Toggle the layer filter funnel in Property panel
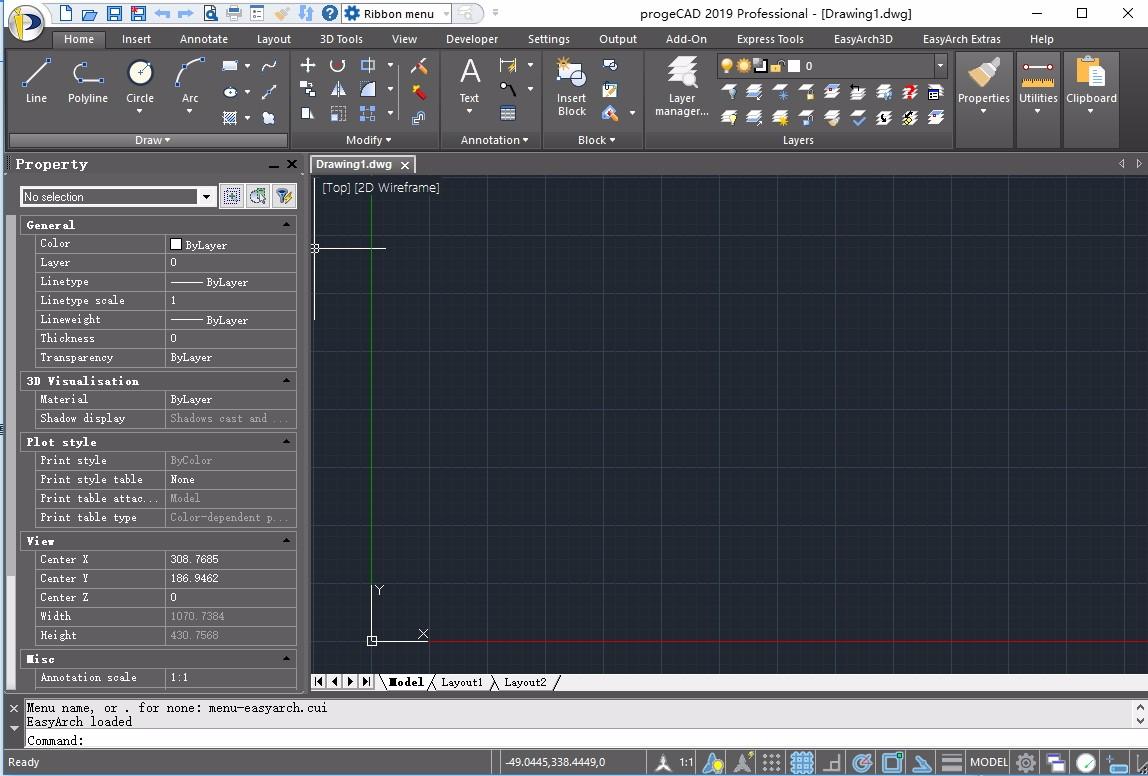This screenshot has height=776, width=1148. [283, 196]
